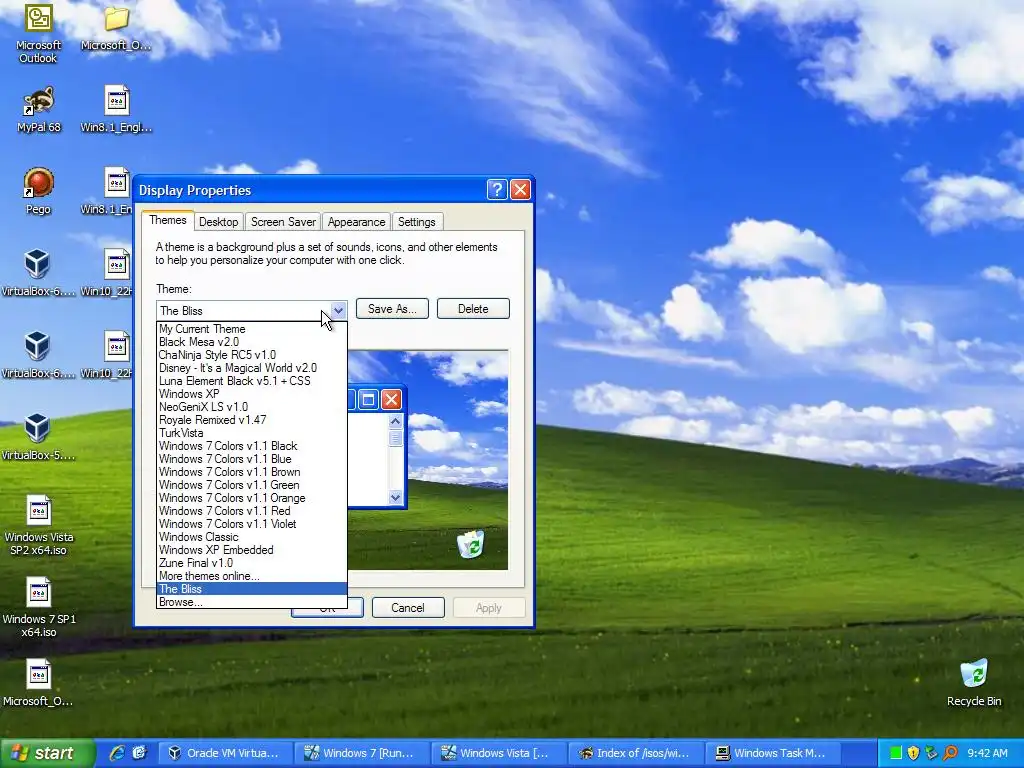Choose Black Mesa v2.0 theme
The height and width of the screenshot is (768, 1024).
click(x=251, y=342)
